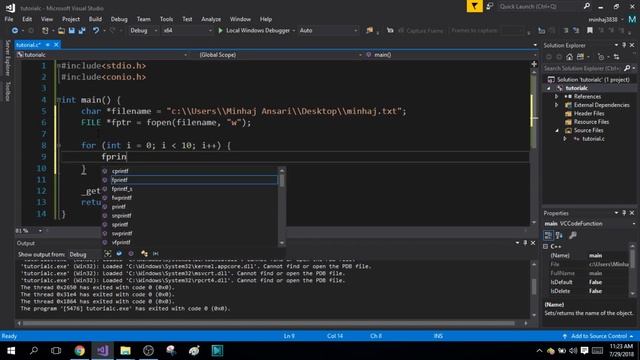Open the Build menu
The height and width of the screenshot is (360, 640).
[95, 19]
